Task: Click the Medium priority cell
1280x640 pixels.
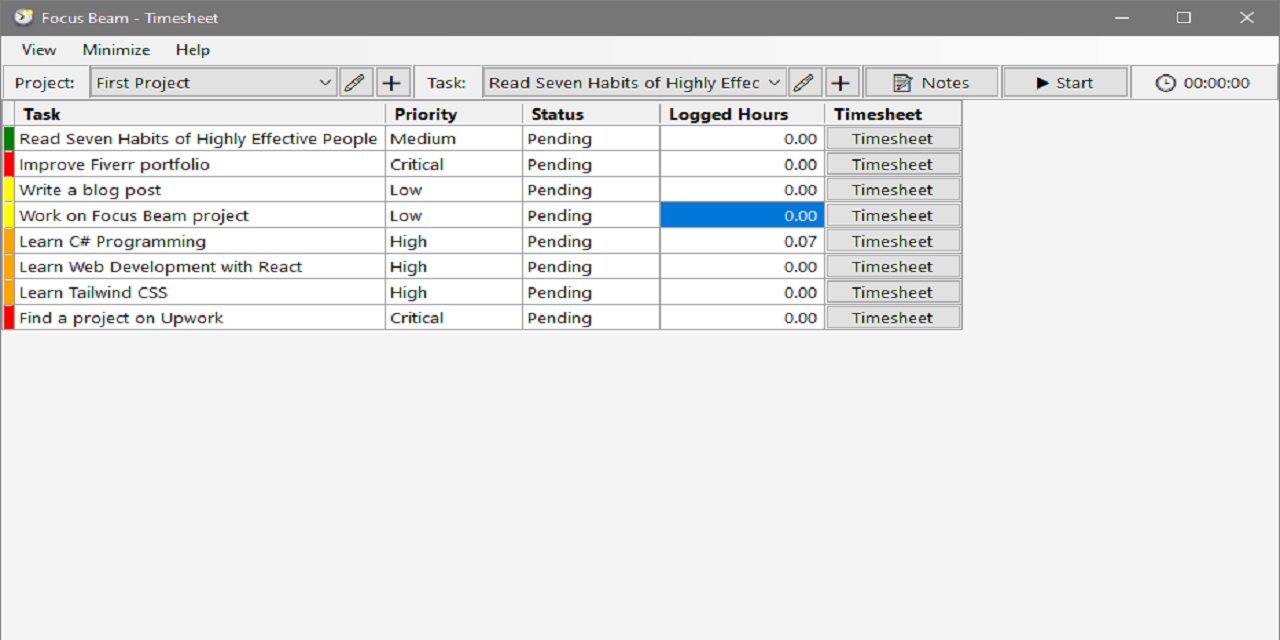Action: point(454,139)
